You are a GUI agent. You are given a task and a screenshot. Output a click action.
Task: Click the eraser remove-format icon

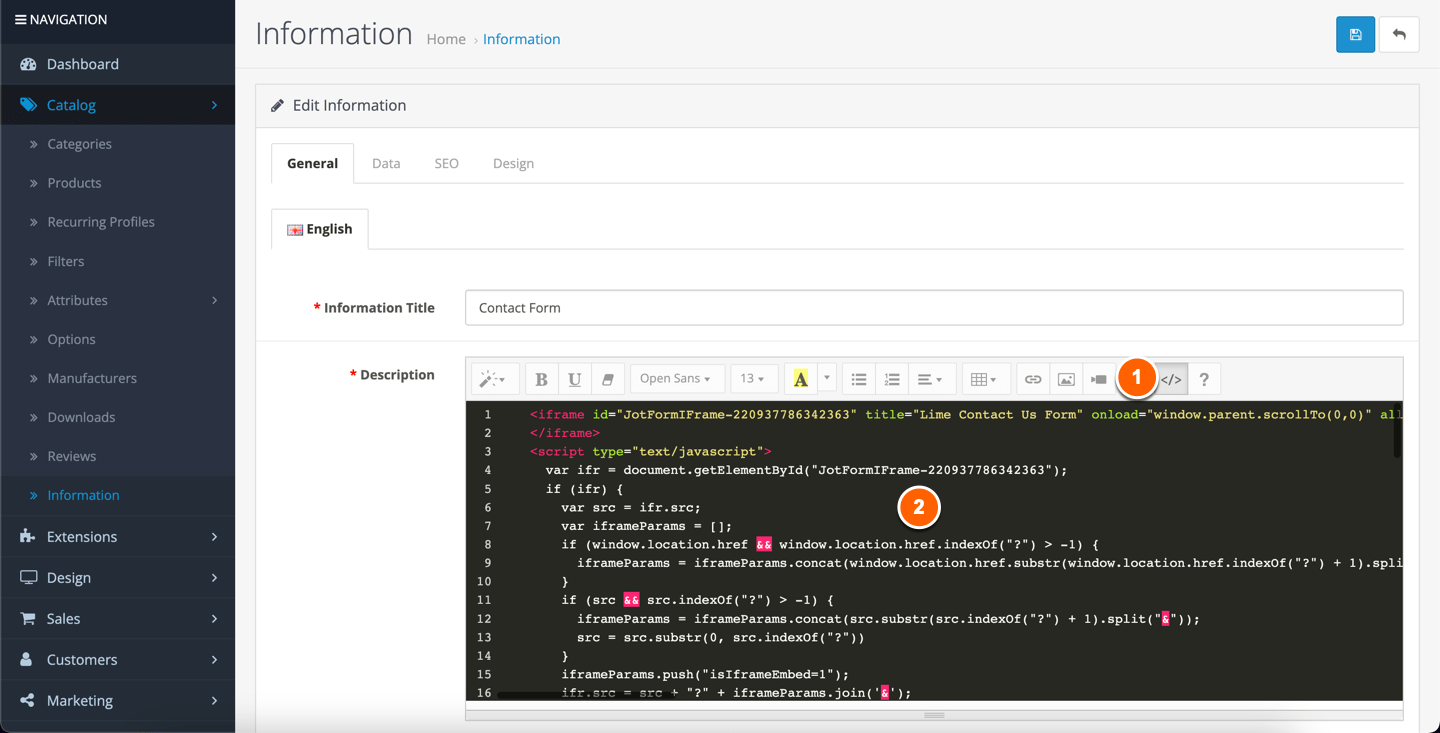(x=607, y=380)
